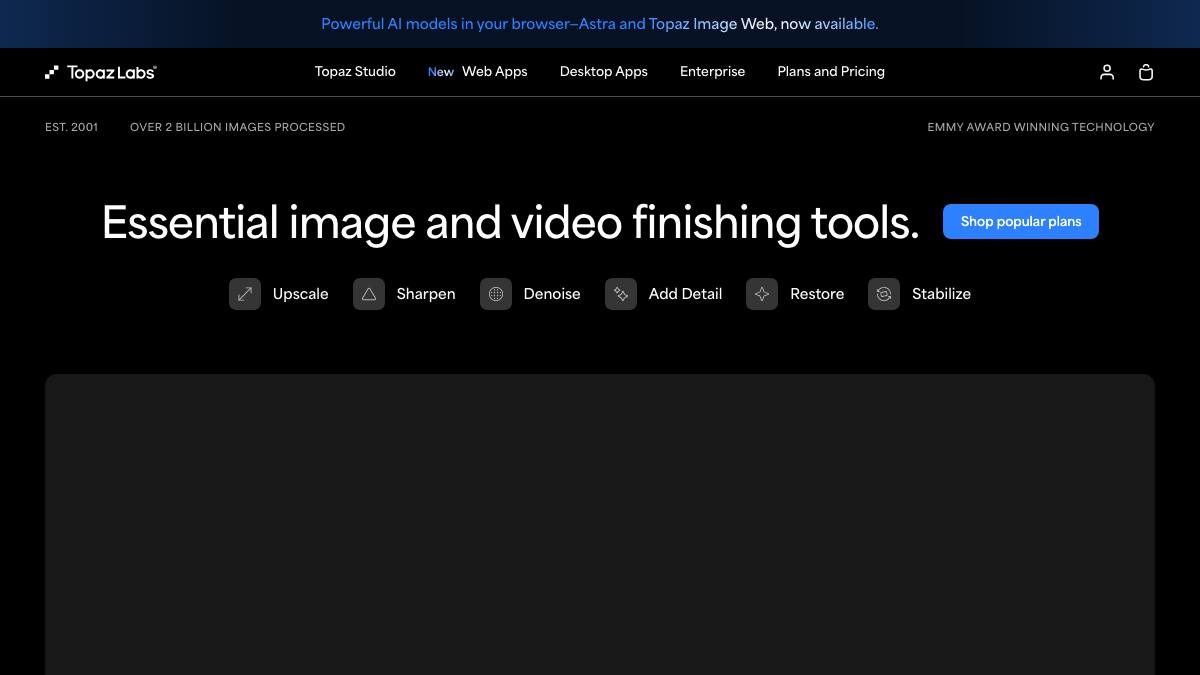Click Over 2 Billion Images Processed text

[237, 127]
